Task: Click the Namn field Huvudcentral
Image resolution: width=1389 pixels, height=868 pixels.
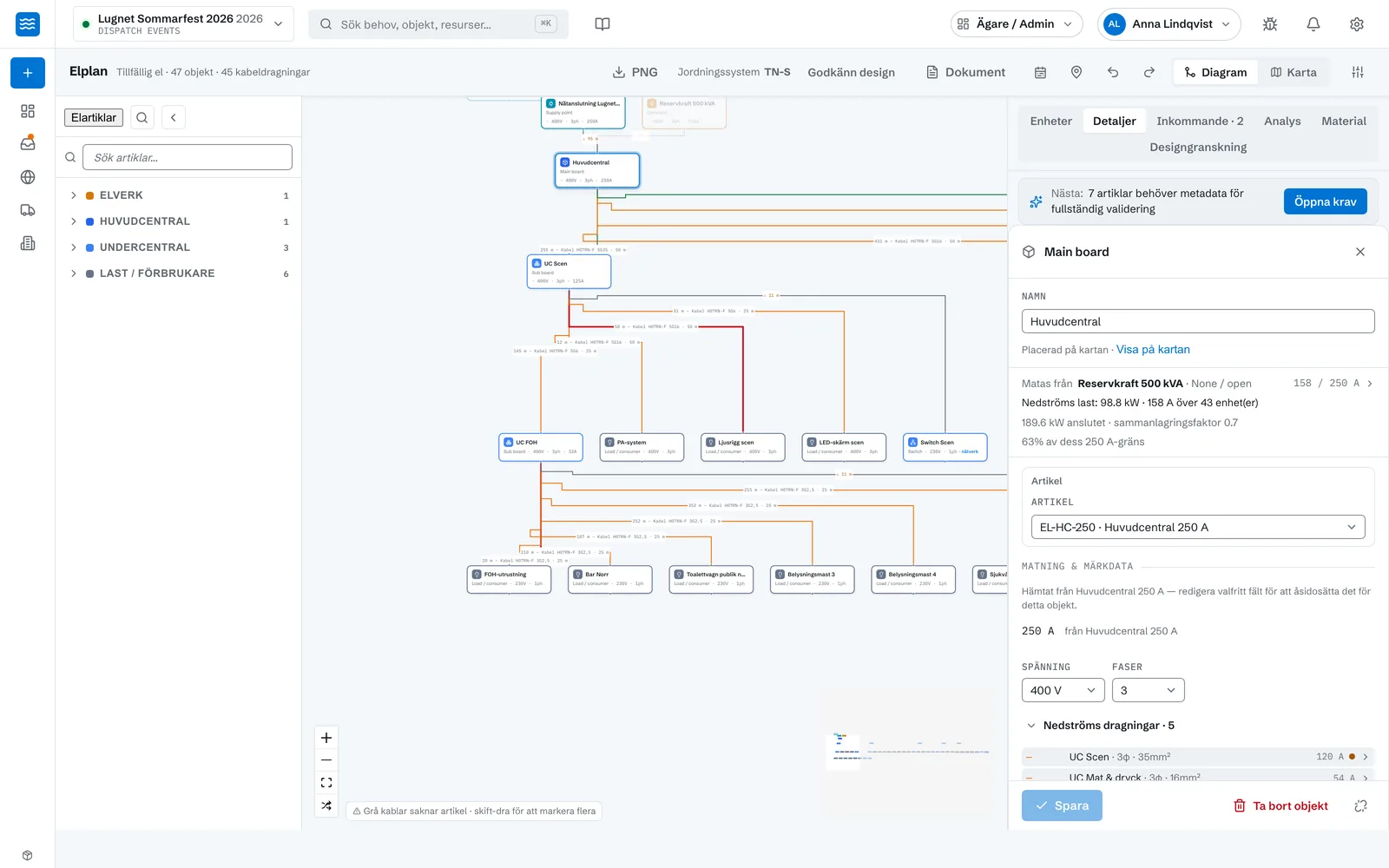Action: [1198, 321]
